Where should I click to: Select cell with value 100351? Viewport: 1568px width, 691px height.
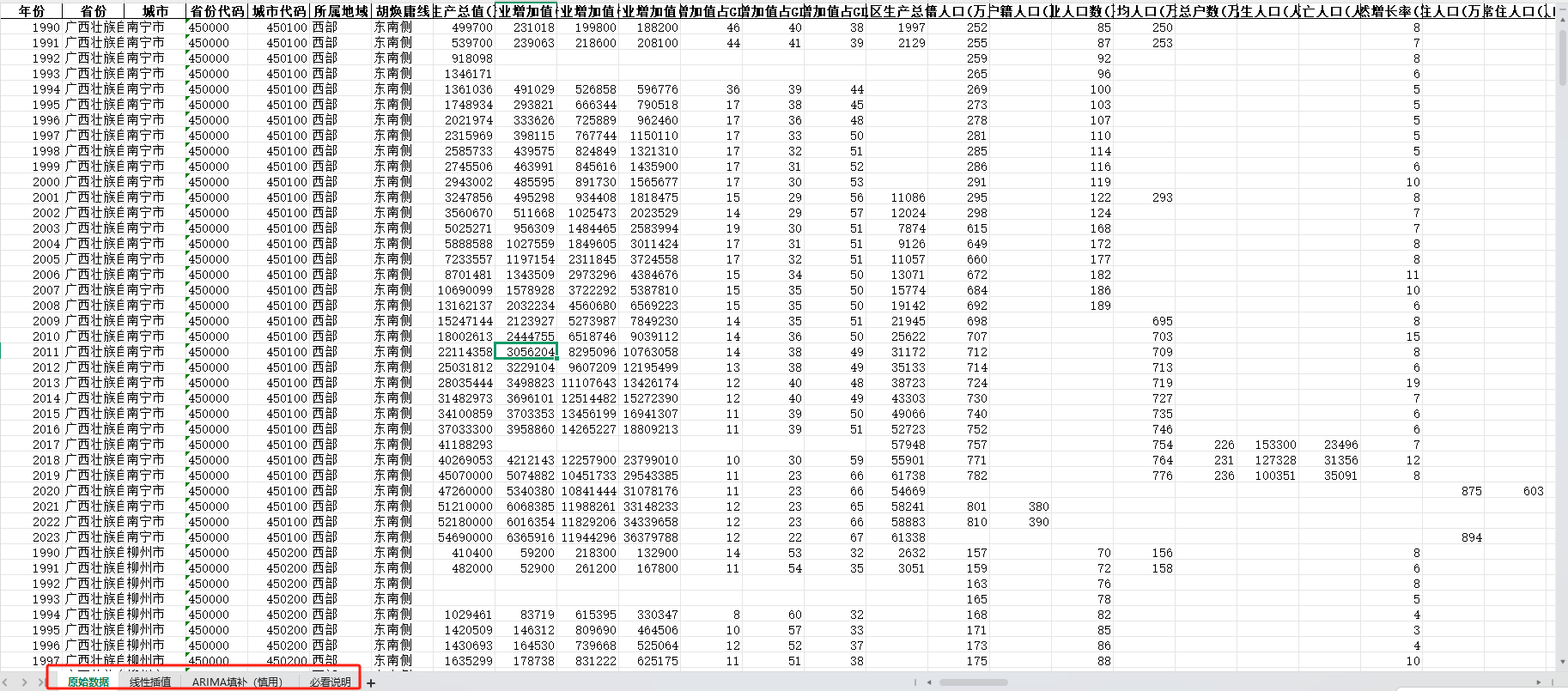click(x=1268, y=476)
